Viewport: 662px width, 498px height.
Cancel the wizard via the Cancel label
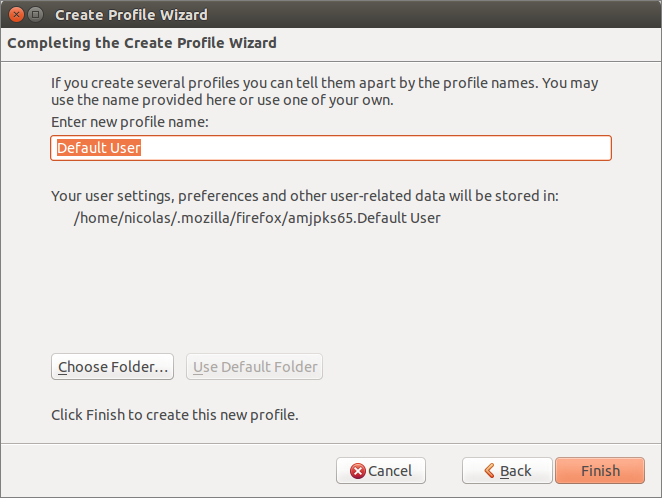tap(390, 471)
